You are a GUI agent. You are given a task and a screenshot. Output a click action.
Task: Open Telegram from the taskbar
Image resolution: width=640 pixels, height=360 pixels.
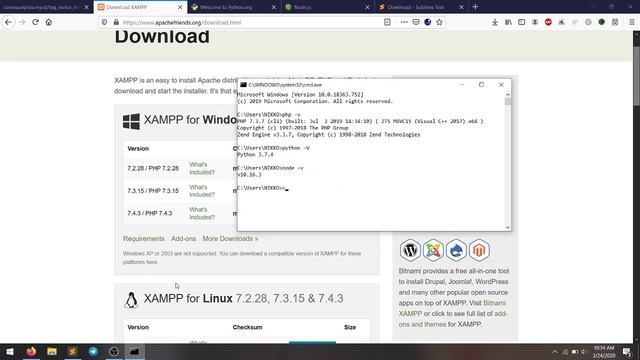[93, 351]
